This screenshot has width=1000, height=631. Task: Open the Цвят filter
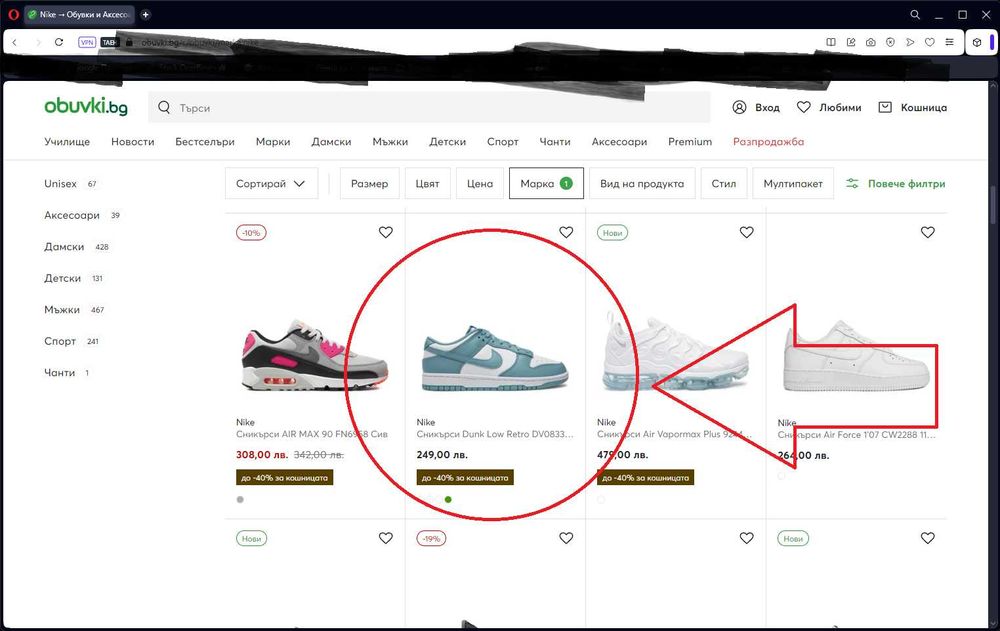427,184
